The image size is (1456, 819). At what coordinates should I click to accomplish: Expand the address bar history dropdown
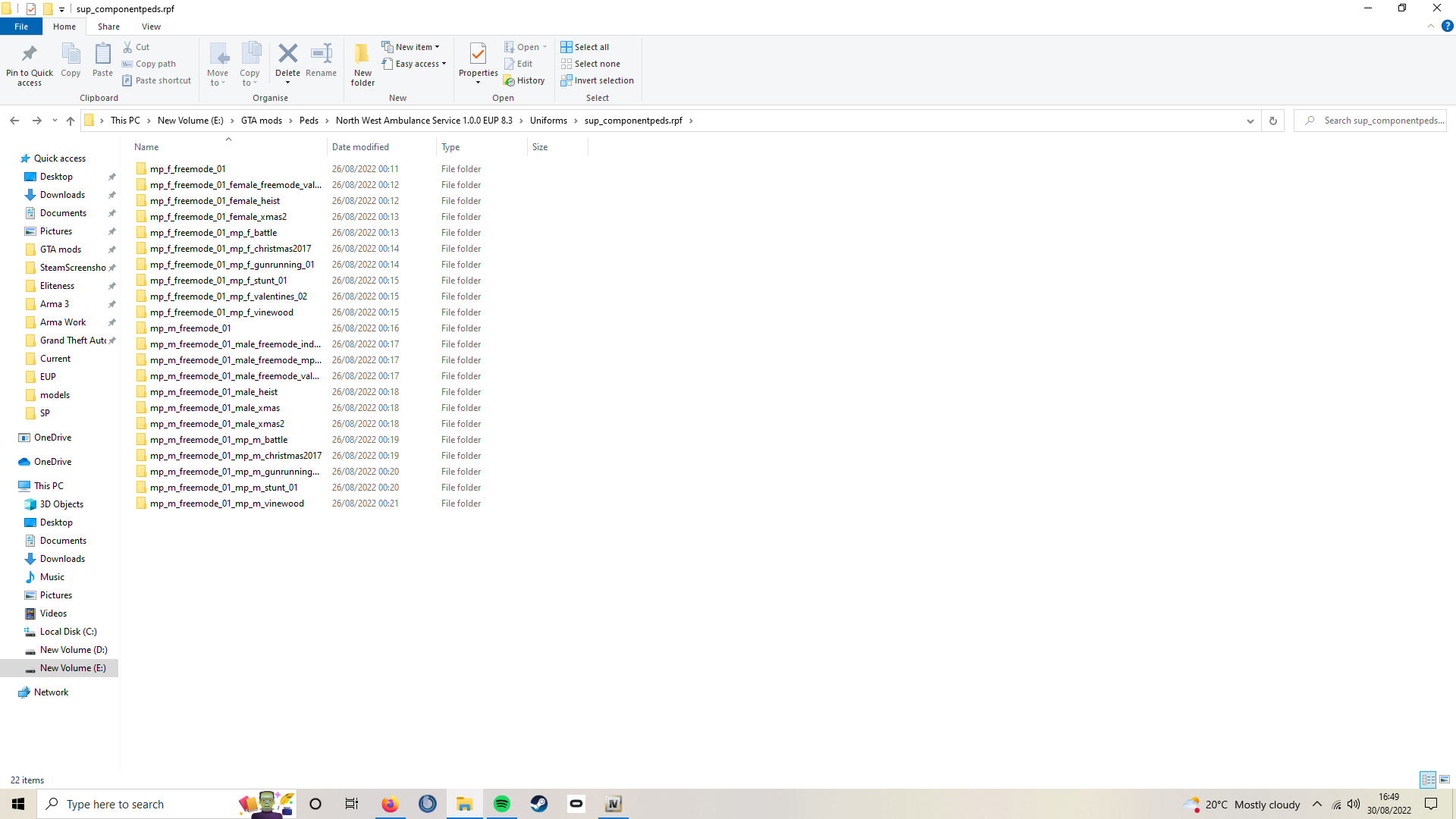[1250, 121]
